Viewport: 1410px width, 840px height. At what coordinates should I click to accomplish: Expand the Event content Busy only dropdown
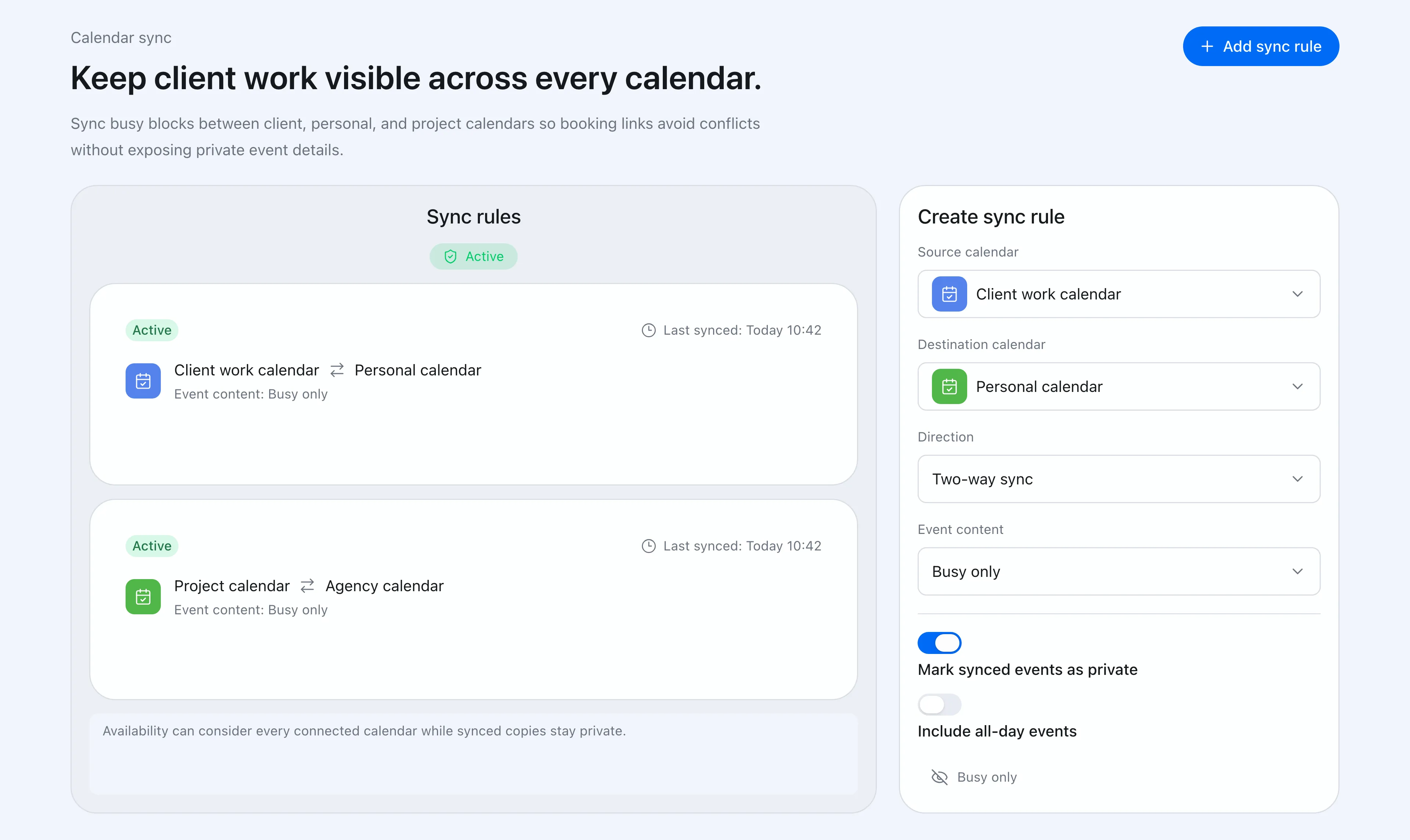(1118, 571)
